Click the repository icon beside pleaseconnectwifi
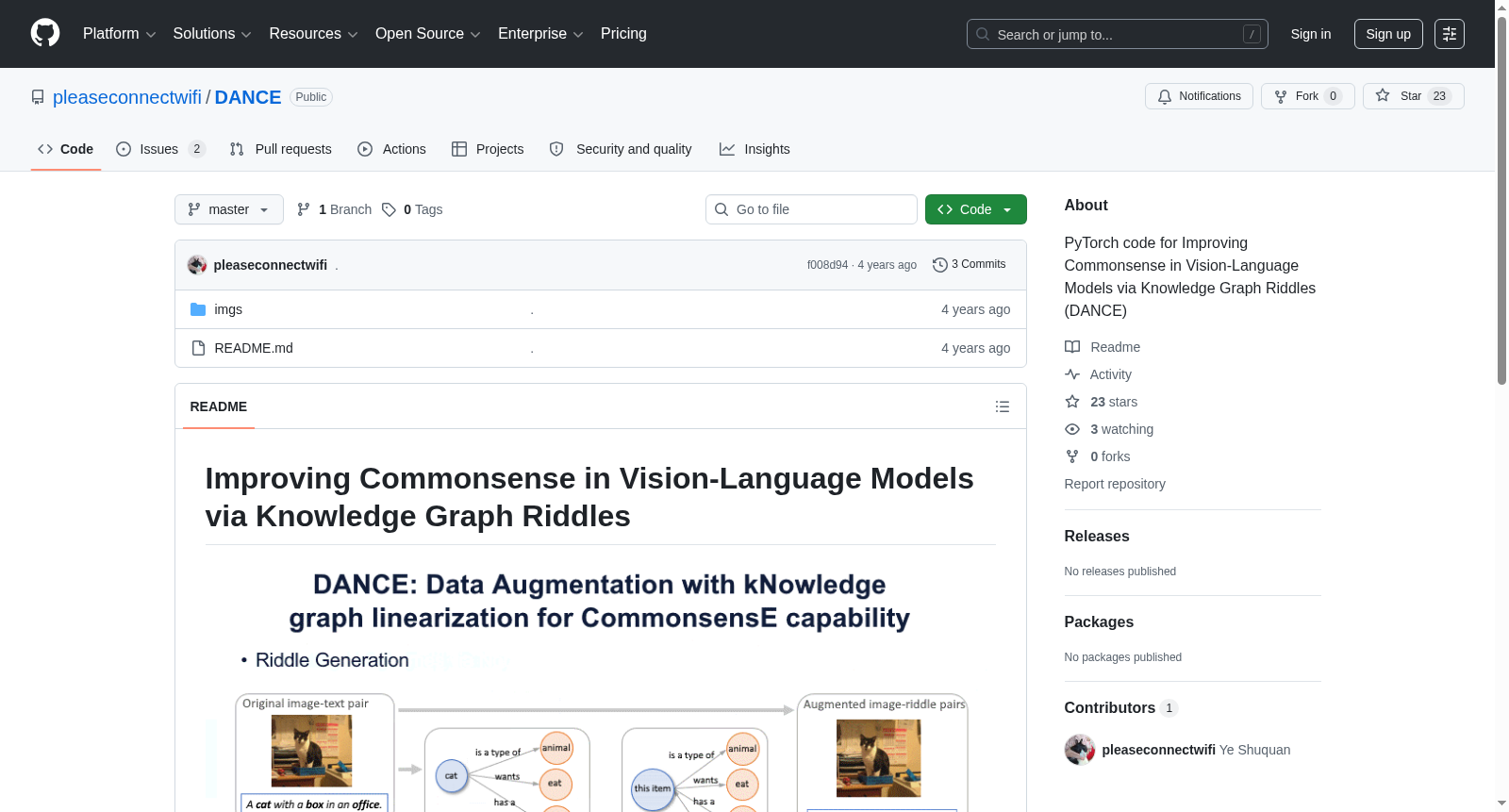Image resolution: width=1509 pixels, height=812 pixels. [x=38, y=97]
